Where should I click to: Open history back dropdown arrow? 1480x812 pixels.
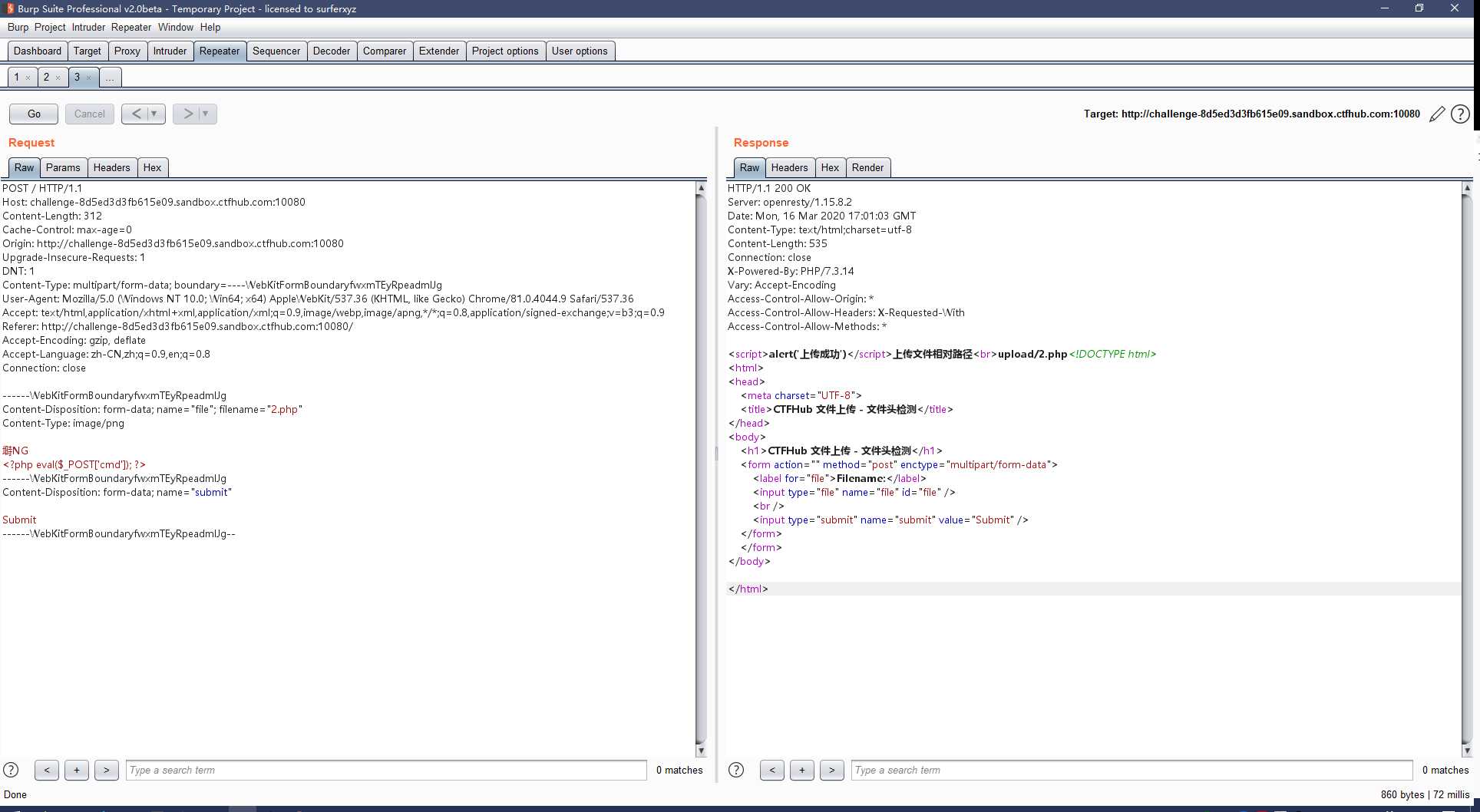(x=156, y=114)
